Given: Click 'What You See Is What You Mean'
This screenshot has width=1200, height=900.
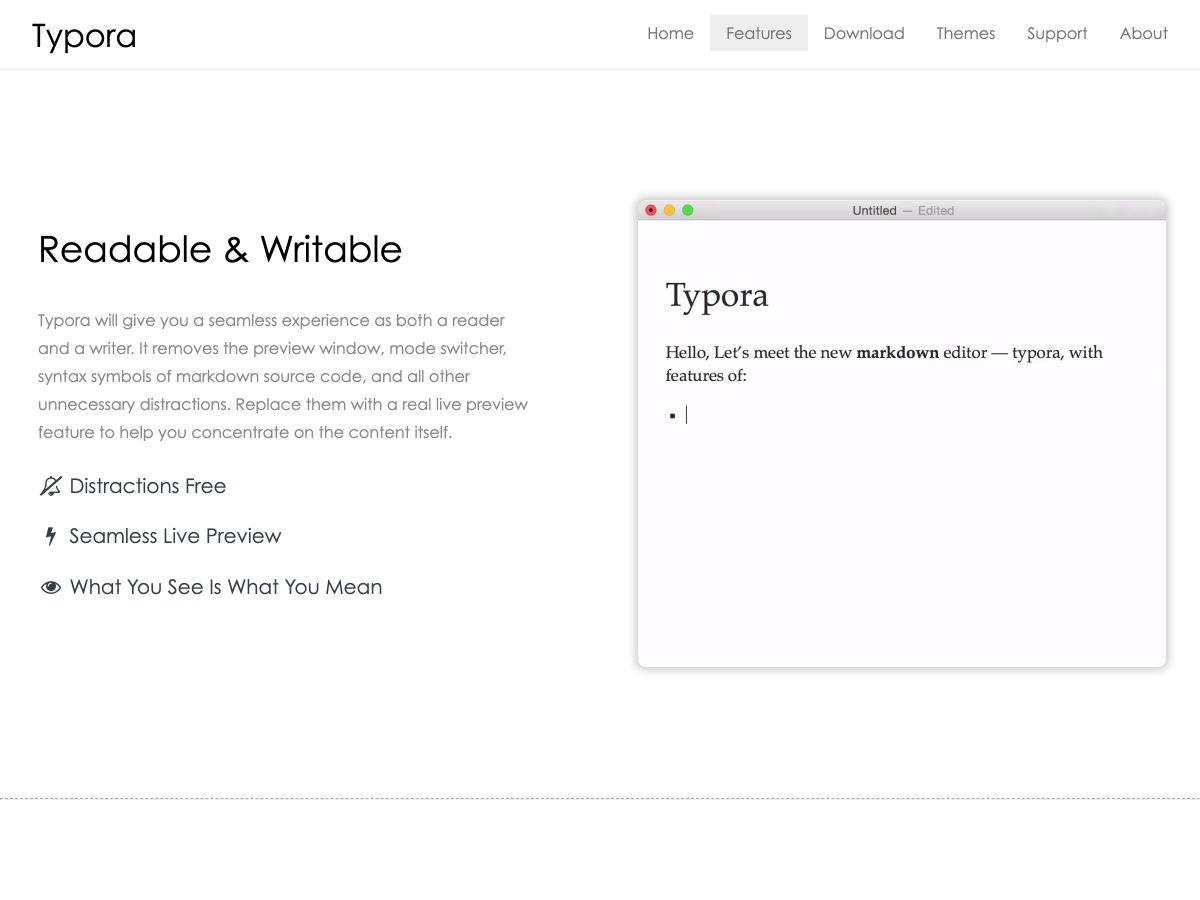Looking at the screenshot, I should (226, 587).
